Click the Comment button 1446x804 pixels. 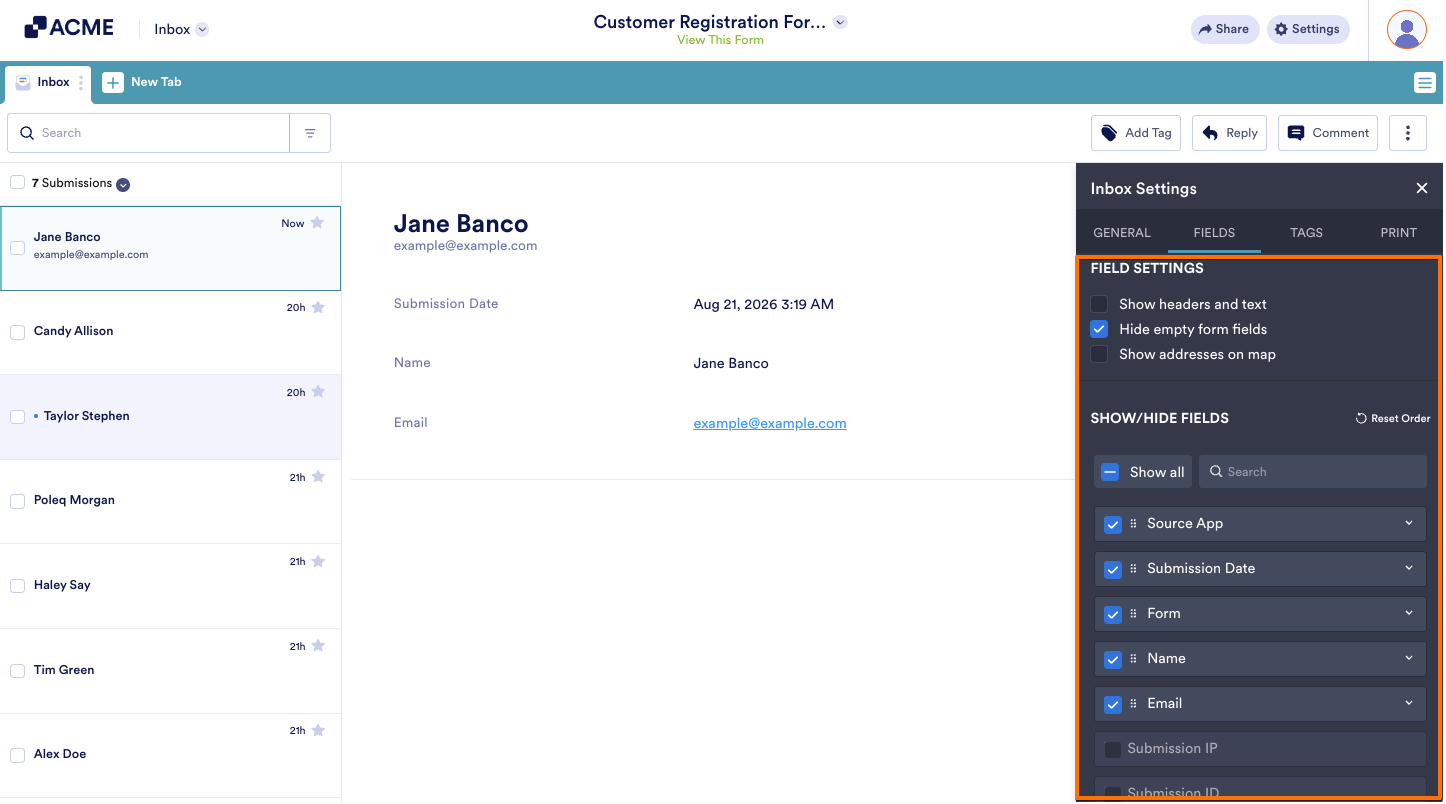click(x=1328, y=133)
